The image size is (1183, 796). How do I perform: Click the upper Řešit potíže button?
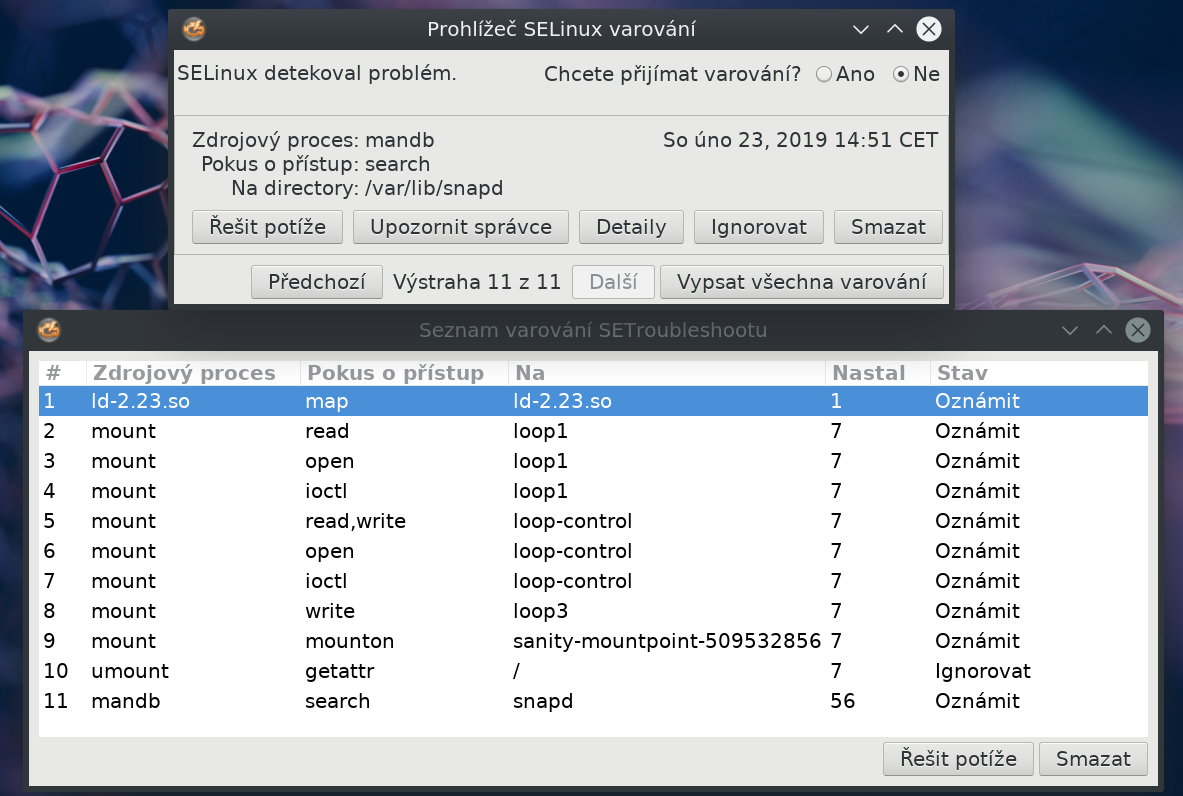click(x=267, y=227)
